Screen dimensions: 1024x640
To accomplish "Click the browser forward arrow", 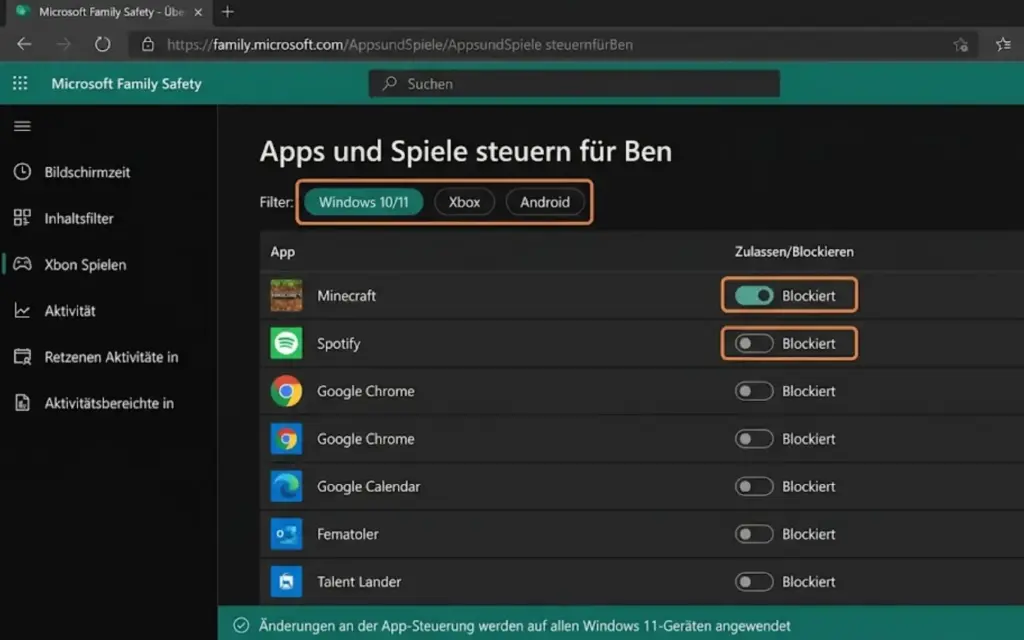I will [63, 44].
